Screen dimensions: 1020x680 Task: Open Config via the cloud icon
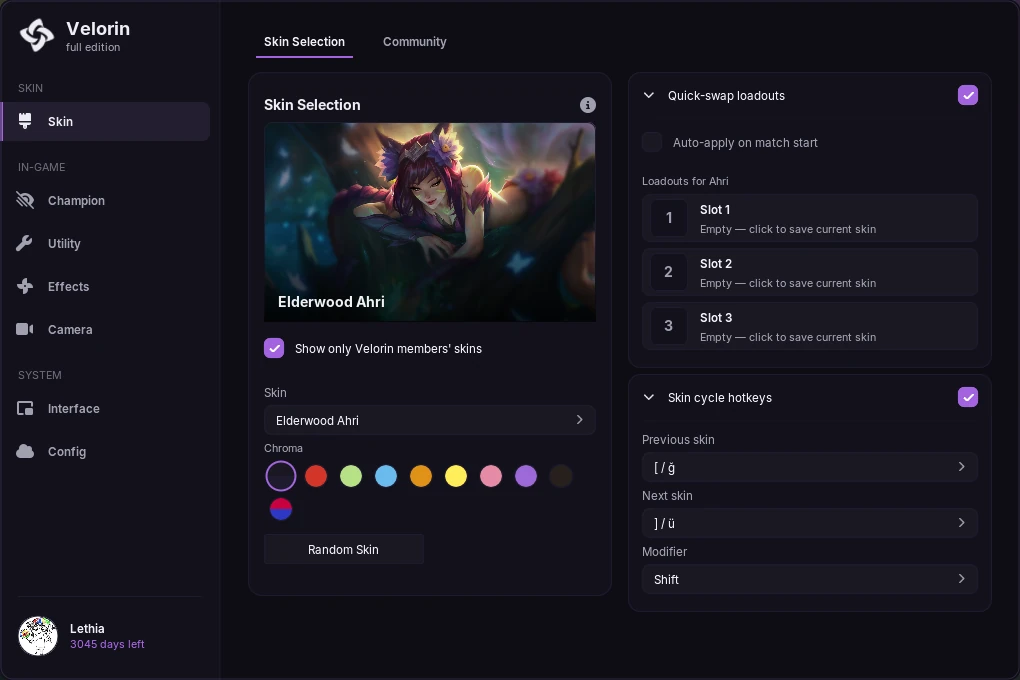[25, 451]
